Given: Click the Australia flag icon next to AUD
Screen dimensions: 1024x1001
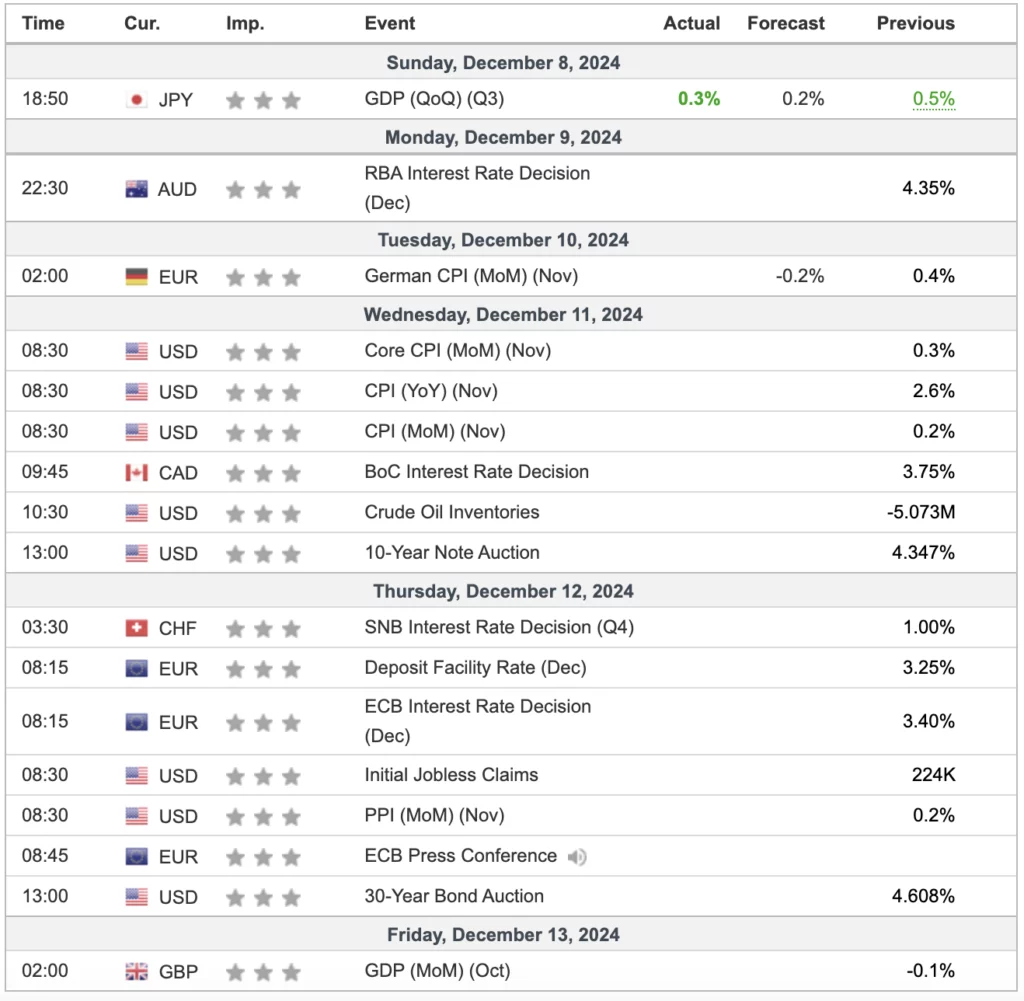Looking at the screenshot, I should 136,189.
